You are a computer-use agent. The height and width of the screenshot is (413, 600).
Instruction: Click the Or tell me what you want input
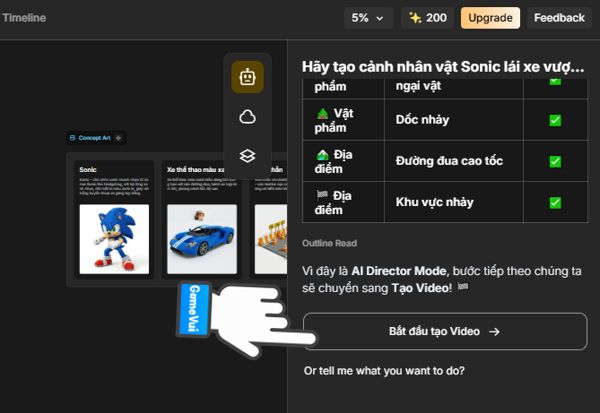[384, 371]
